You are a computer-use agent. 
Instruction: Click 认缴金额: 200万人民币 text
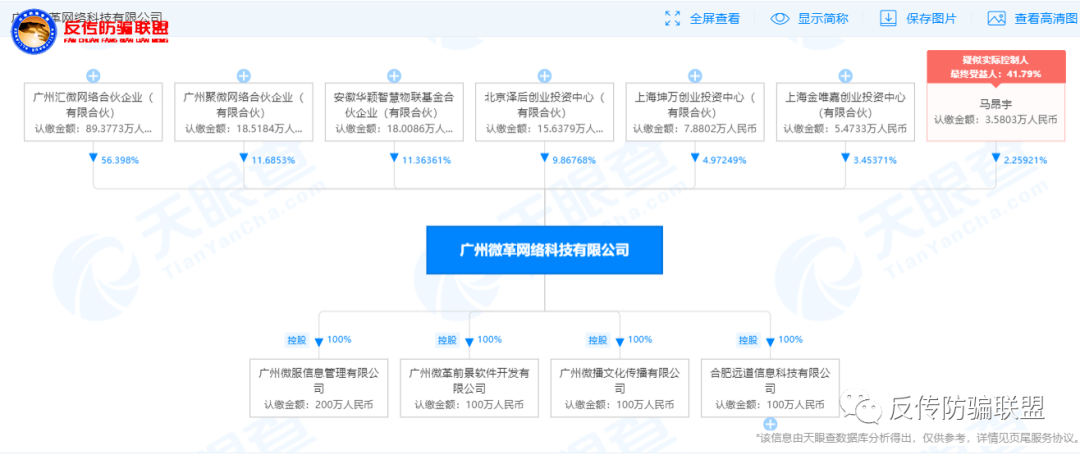(x=319, y=405)
